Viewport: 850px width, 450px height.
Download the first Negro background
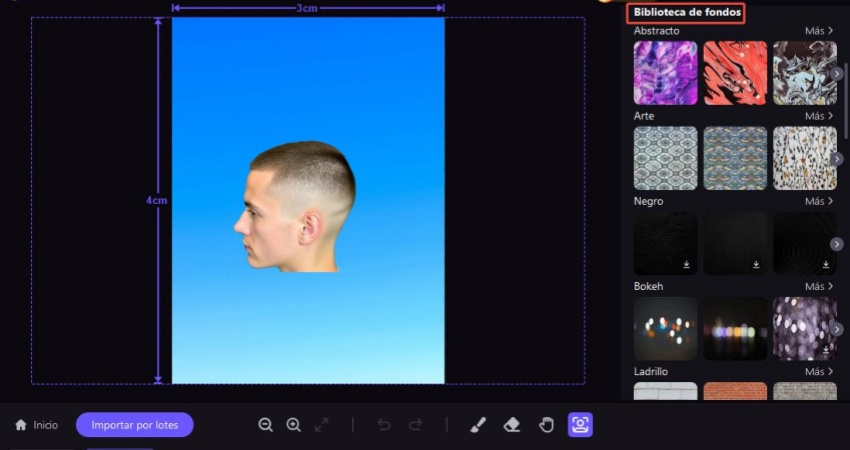tap(687, 265)
